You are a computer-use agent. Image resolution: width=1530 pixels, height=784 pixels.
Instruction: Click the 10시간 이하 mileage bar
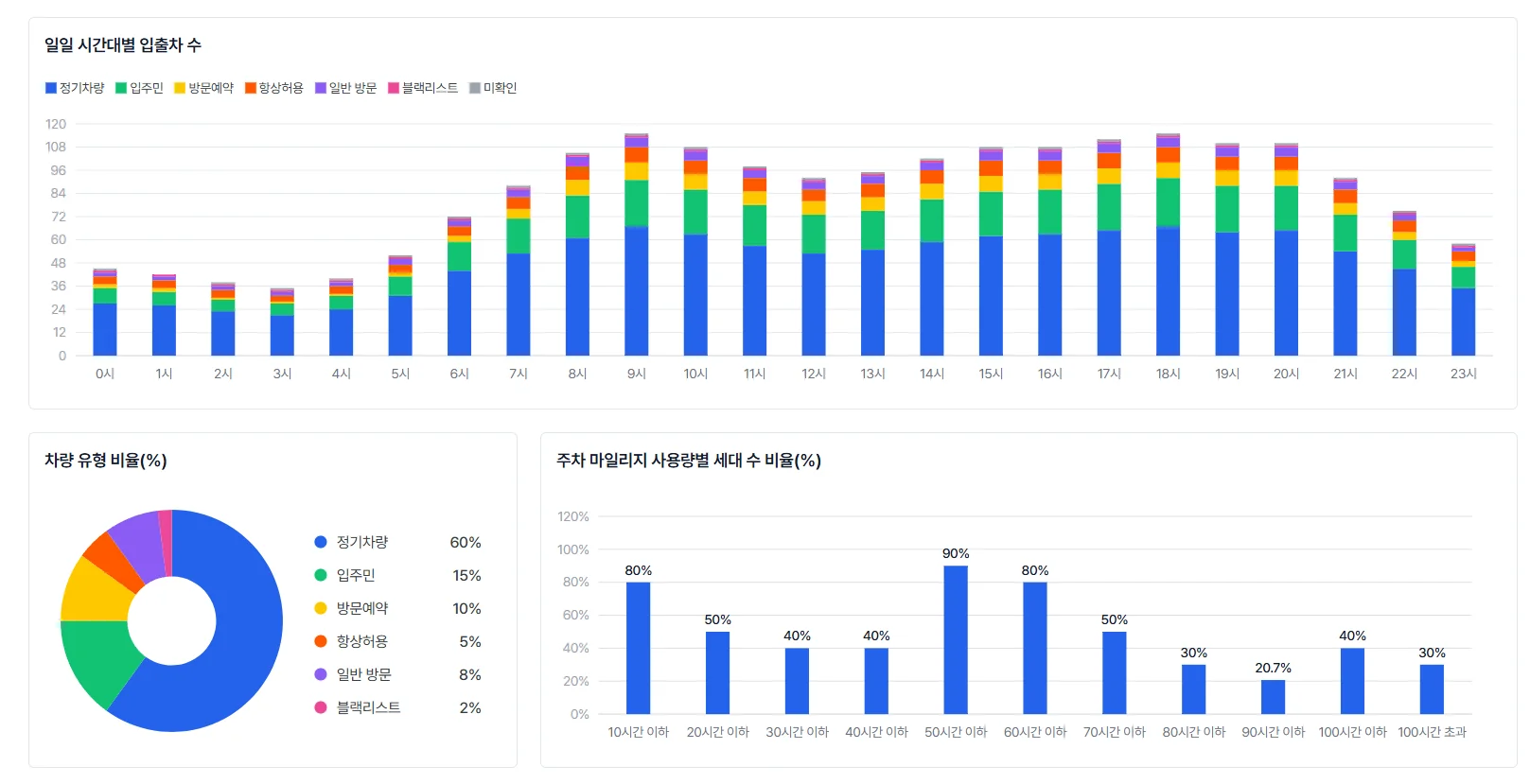click(639, 648)
